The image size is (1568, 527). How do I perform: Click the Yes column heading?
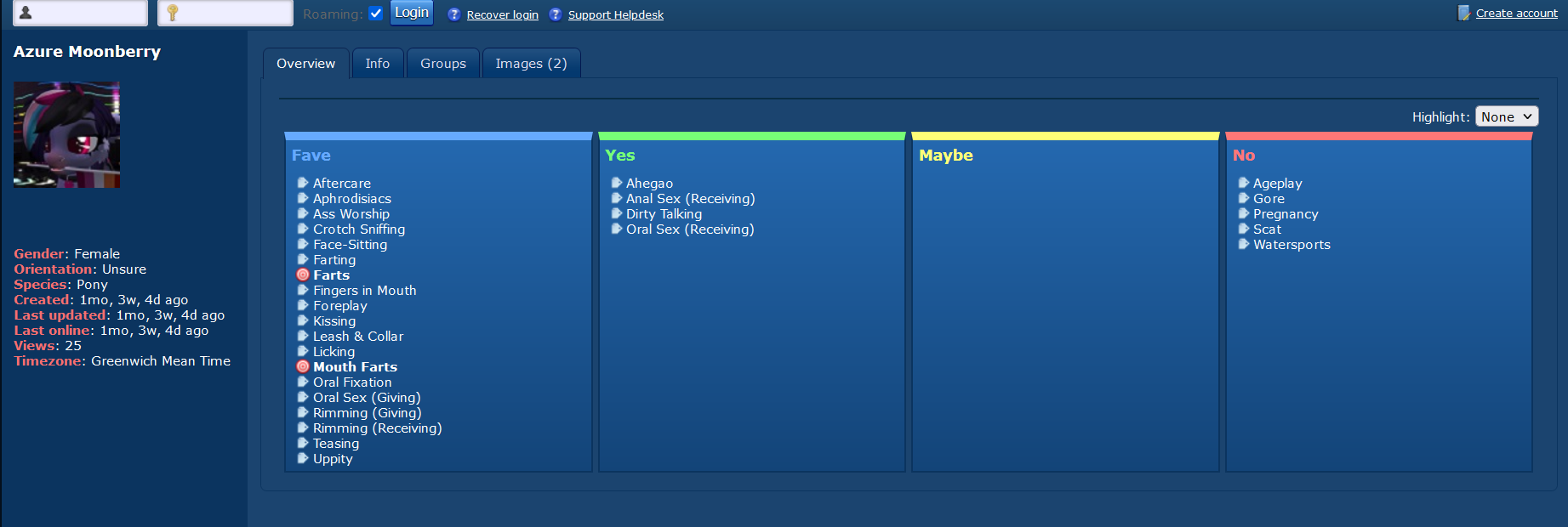pyautogui.click(x=620, y=156)
